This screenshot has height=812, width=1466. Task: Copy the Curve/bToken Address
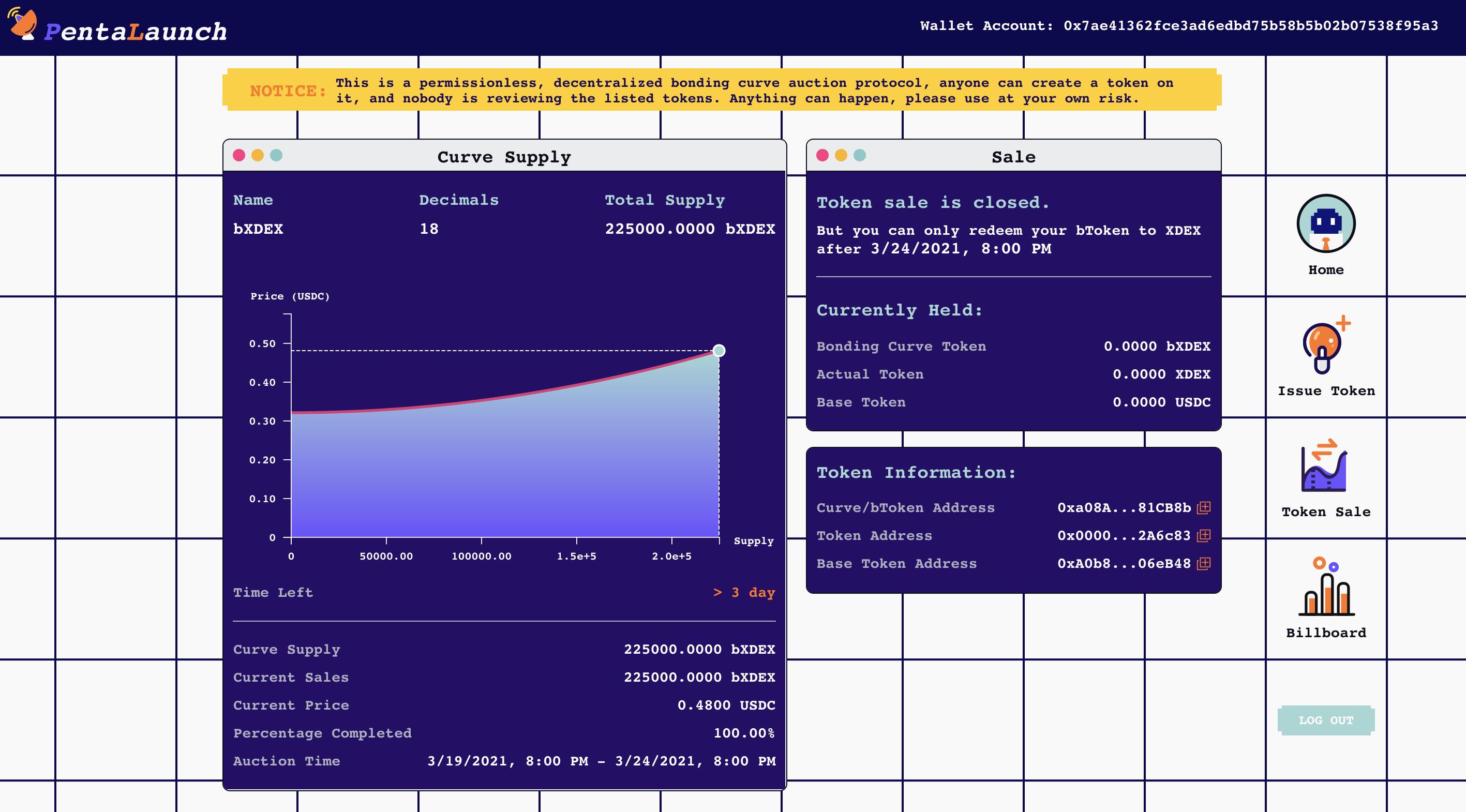1204,507
